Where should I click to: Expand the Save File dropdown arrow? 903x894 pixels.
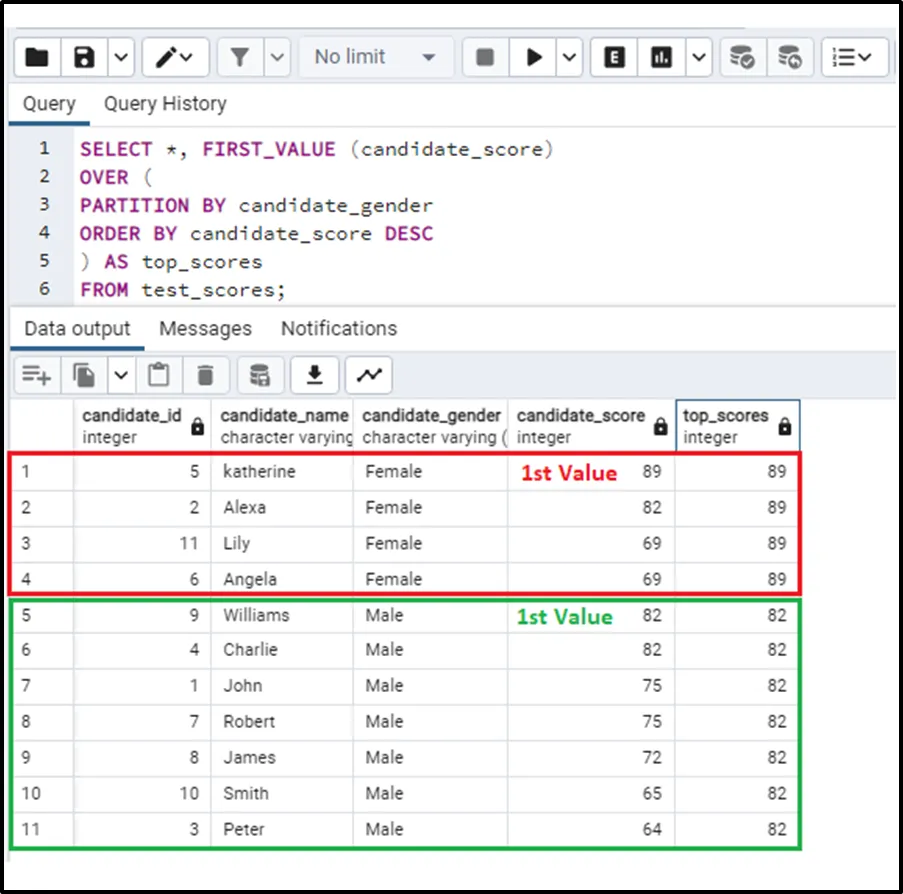pyautogui.click(x=120, y=57)
